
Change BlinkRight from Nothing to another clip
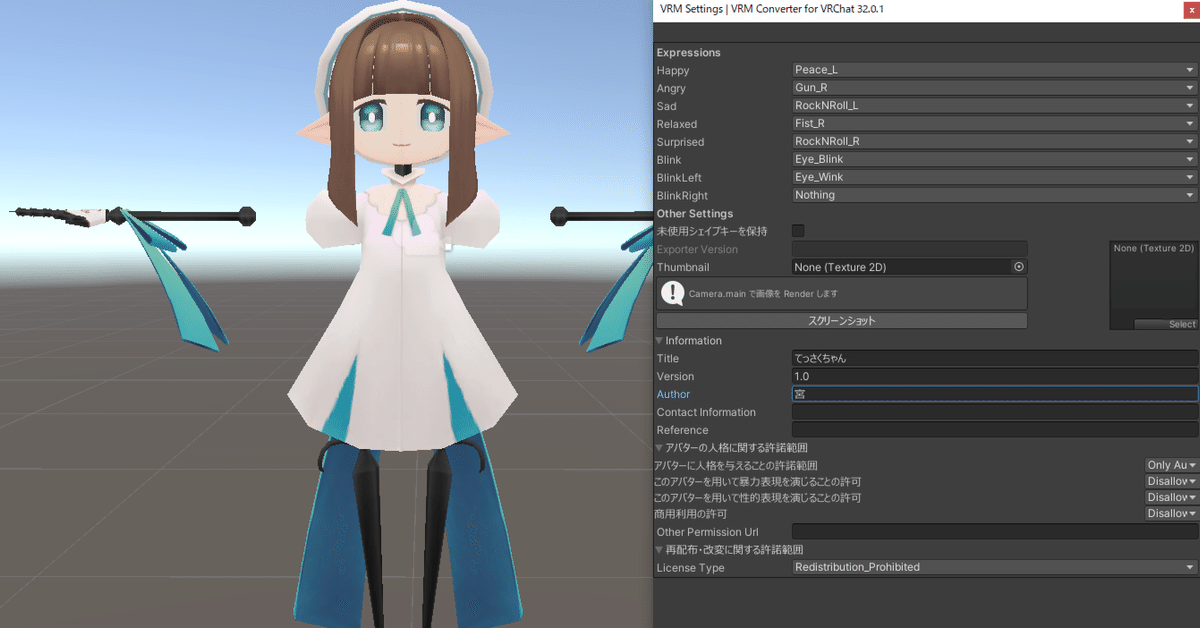click(990, 194)
